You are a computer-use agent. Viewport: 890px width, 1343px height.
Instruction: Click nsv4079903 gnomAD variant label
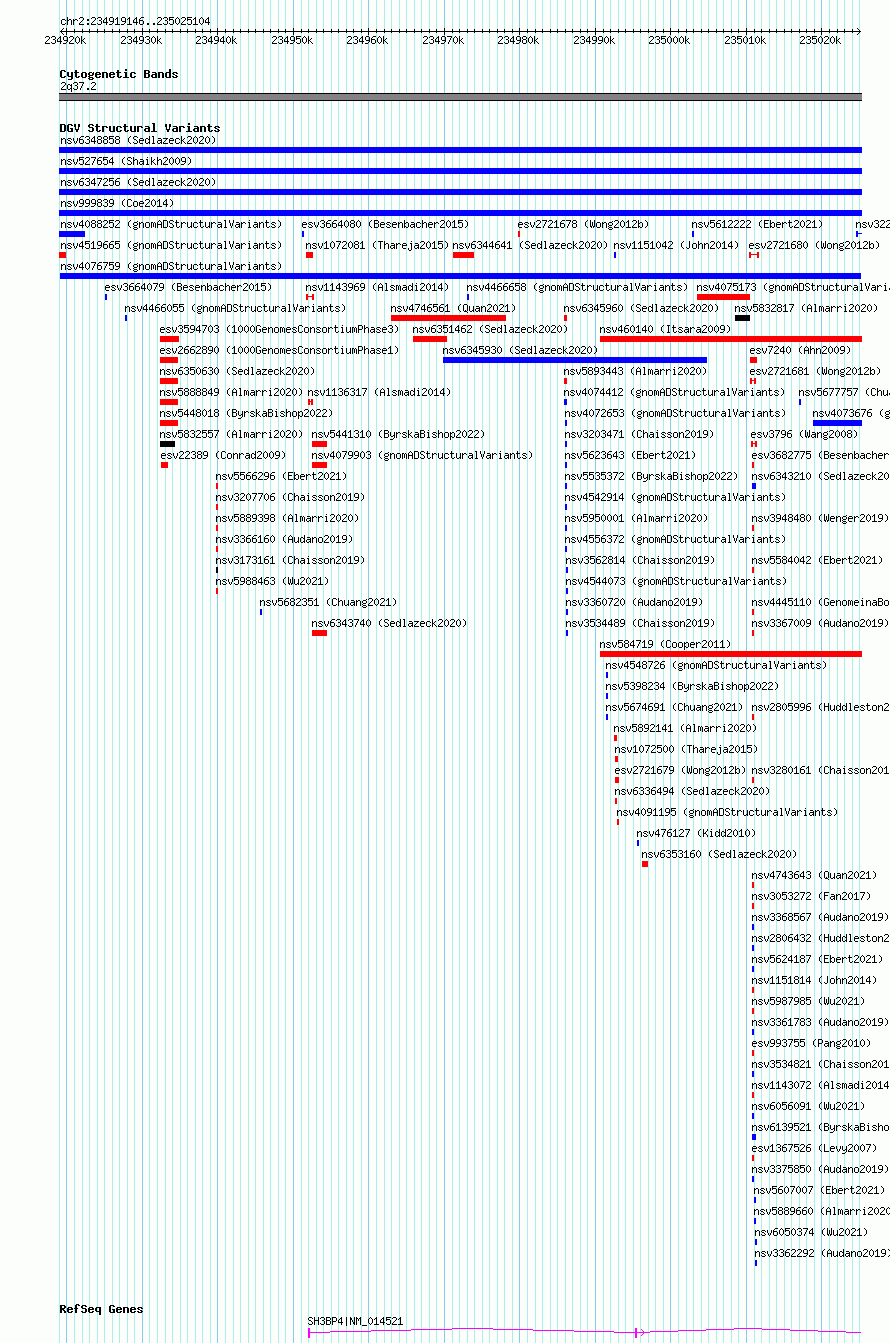[x=422, y=455]
